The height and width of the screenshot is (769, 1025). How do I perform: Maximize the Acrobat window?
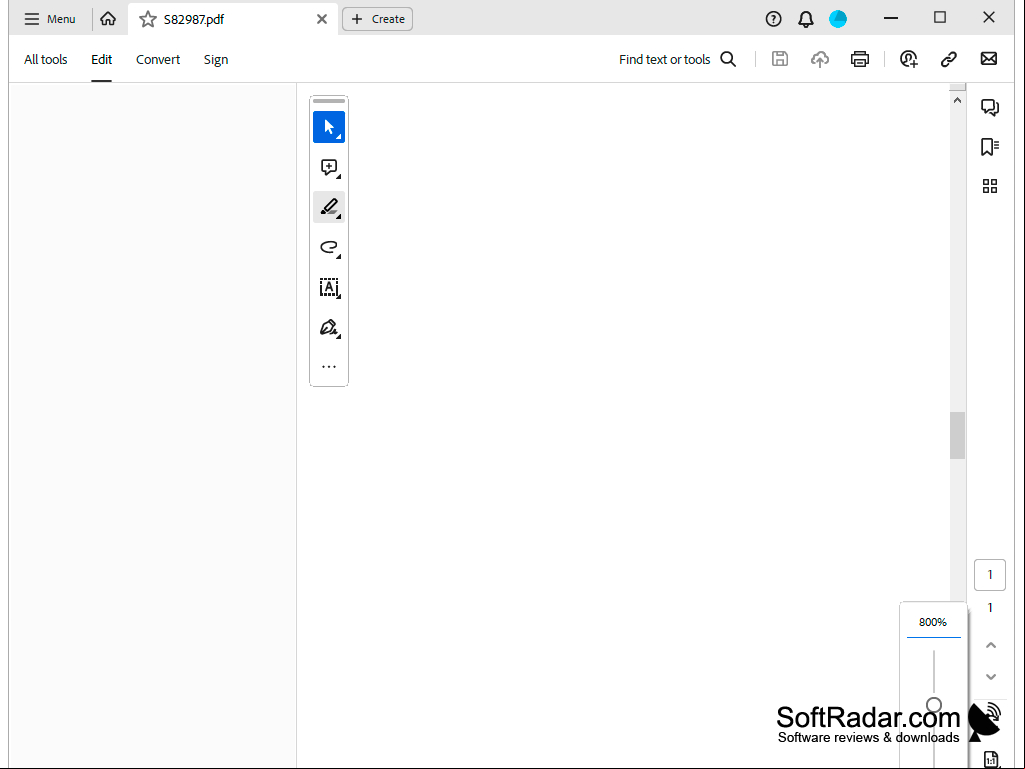940,18
